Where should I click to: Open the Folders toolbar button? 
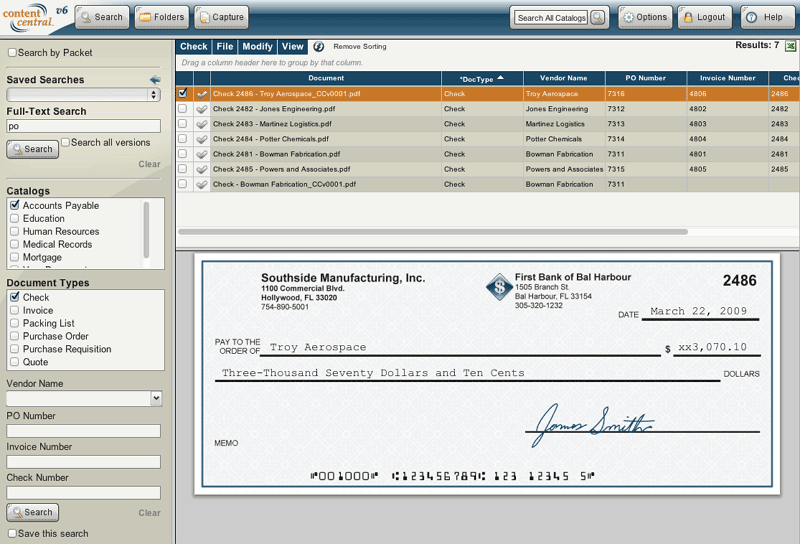coord(162,17)
